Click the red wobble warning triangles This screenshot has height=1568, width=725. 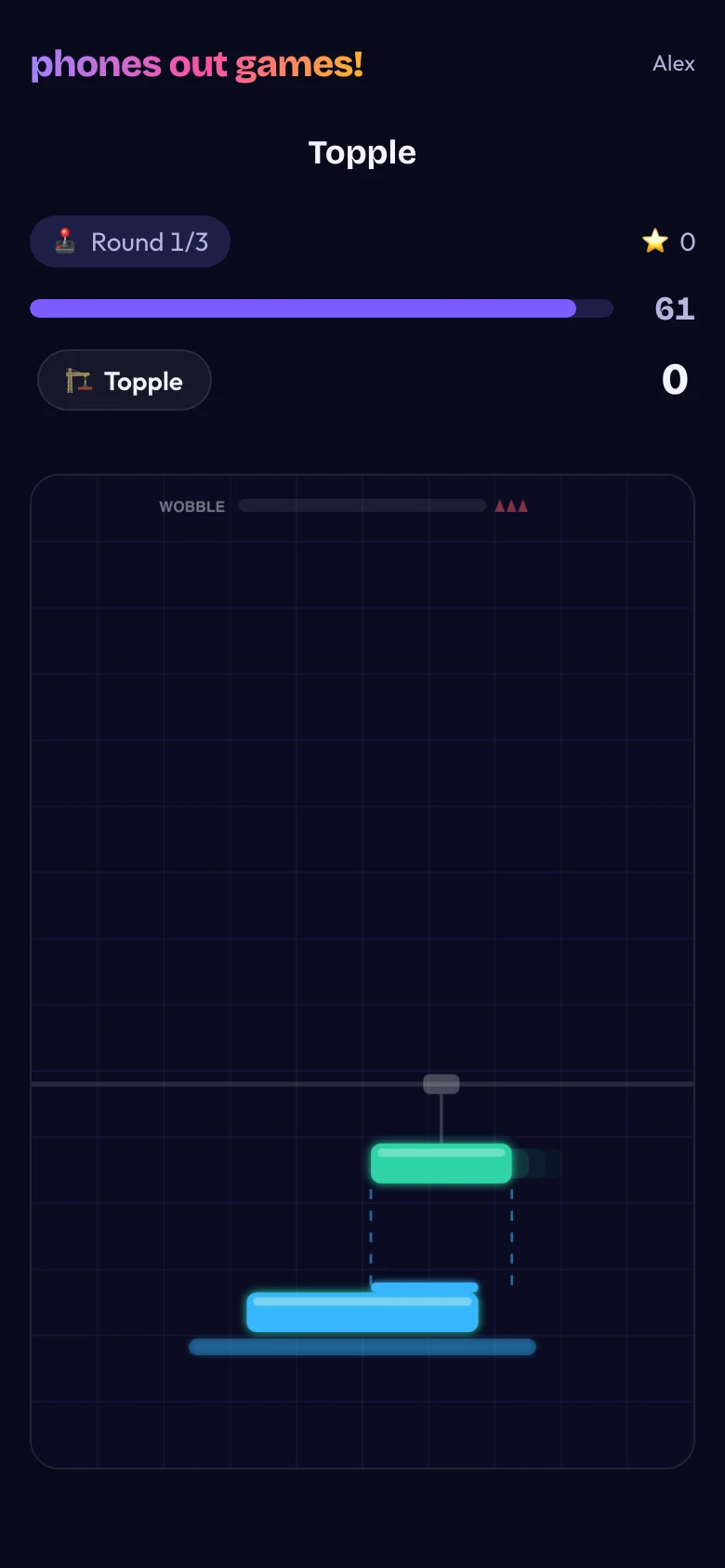click(x=511, y=506)
